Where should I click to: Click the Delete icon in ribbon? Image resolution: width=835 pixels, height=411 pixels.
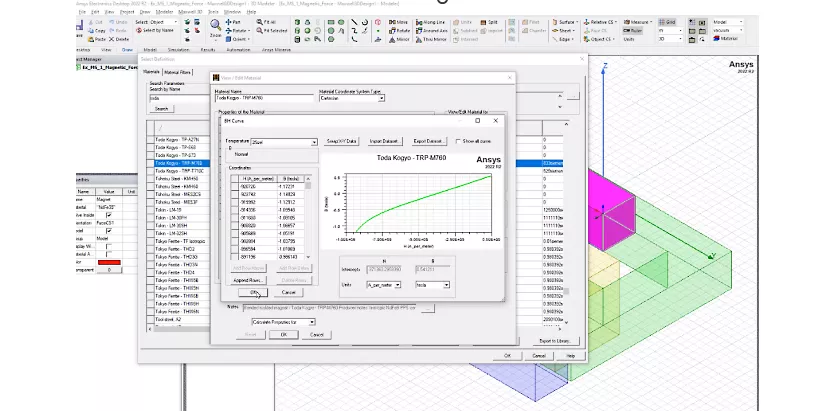click(119, 39)
